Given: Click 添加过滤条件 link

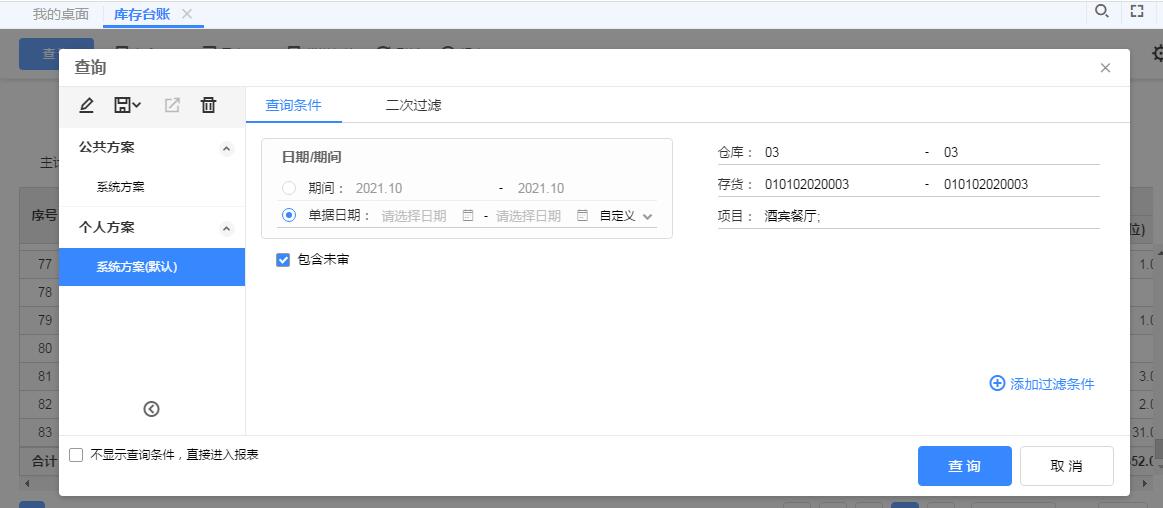Looking at the screenshot, I should pos(1042,383).
